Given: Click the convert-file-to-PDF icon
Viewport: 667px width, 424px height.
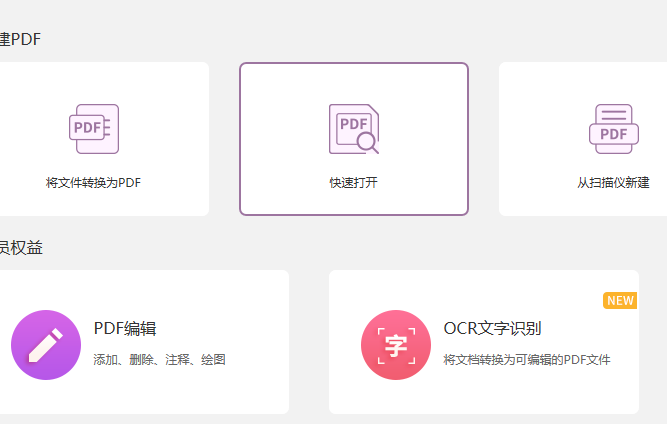Looking at the screenshot, I should tap(94, 129).
